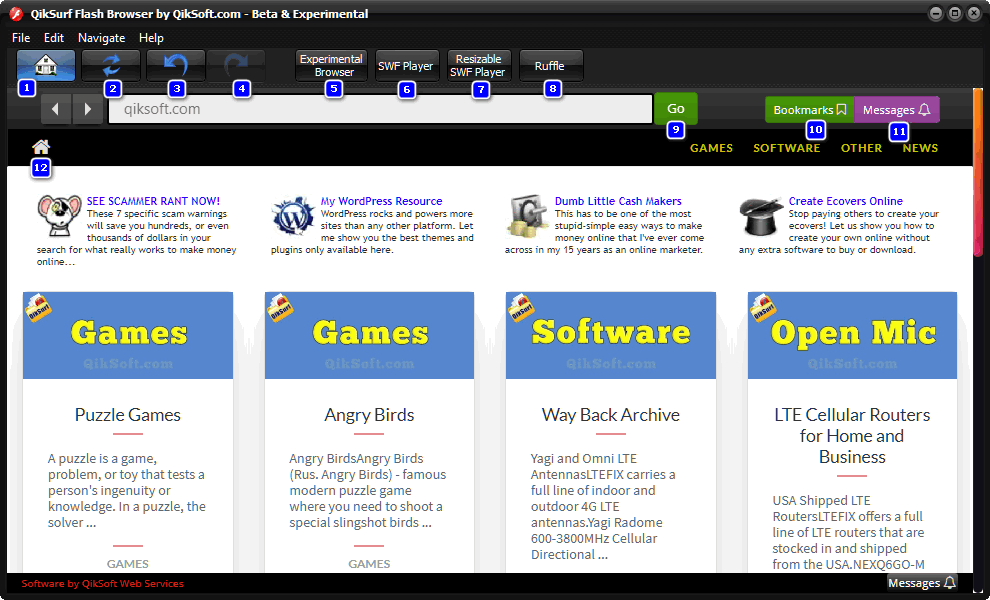Click the small home icon on the webpage
990x600 pixels.
click(40, 146)
